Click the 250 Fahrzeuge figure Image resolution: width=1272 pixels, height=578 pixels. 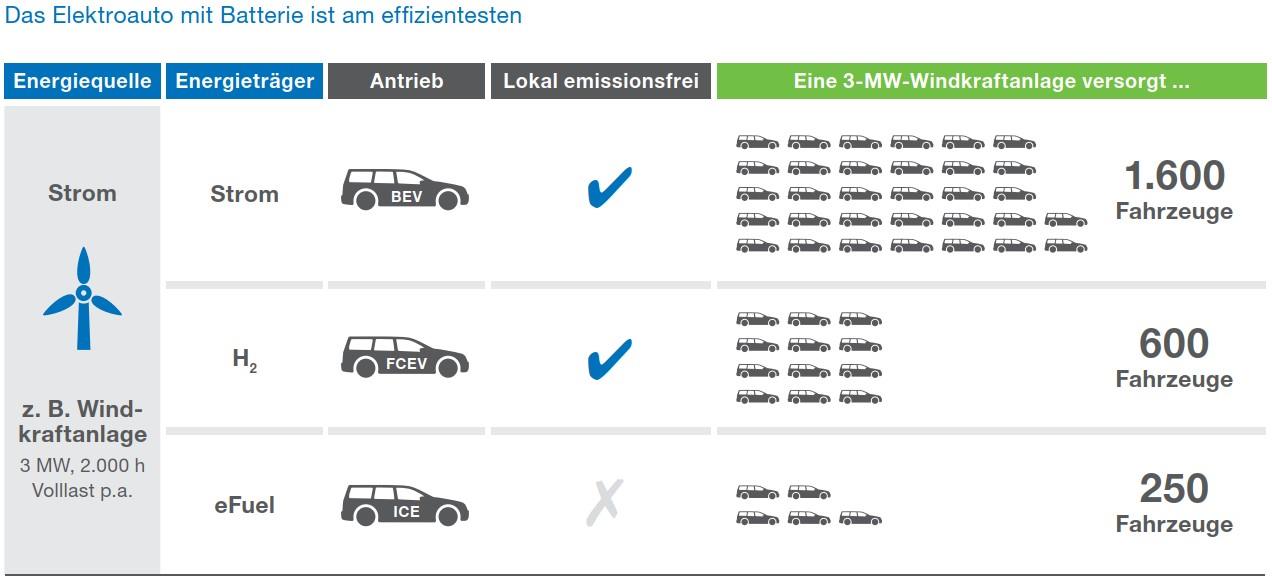pyautogui.click(x=1174, y=503)
